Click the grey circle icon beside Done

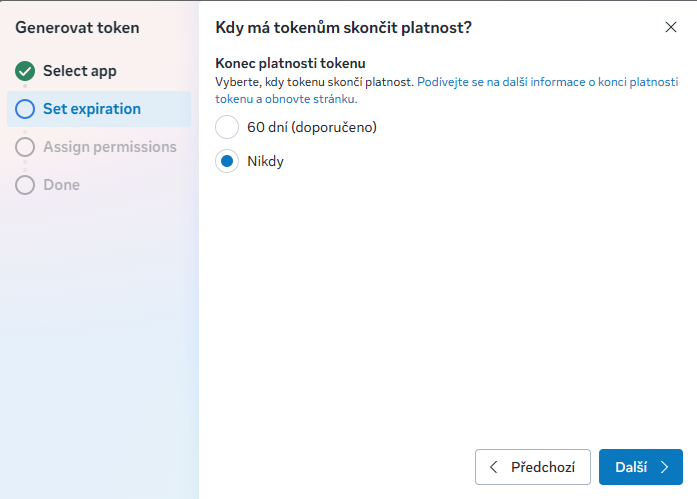[x=25, y=185]
